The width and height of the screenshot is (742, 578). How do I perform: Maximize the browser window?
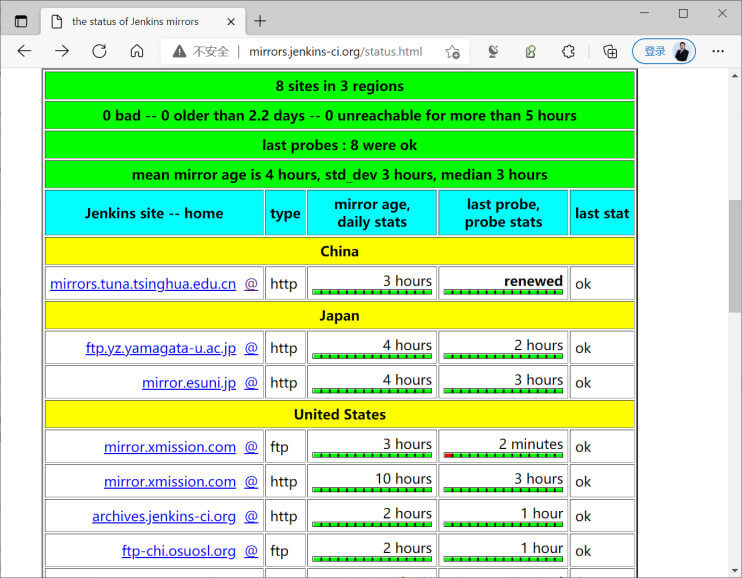click(683, 13)
